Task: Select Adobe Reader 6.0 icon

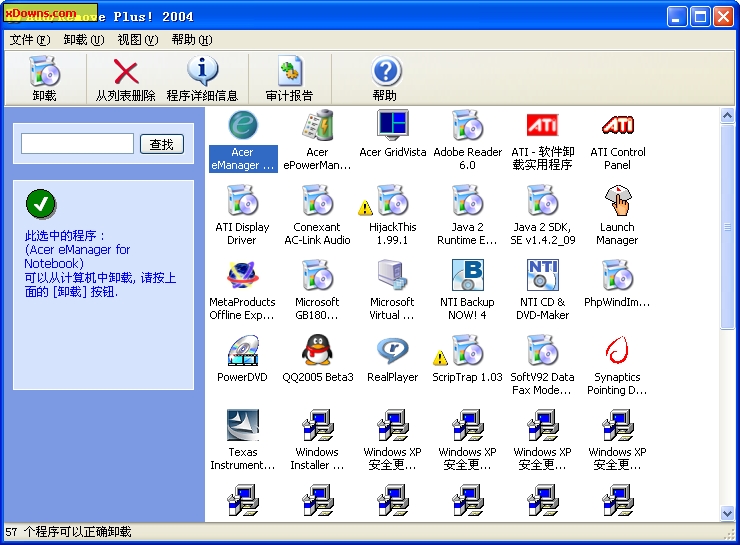Action: click(x=467, y=125)
